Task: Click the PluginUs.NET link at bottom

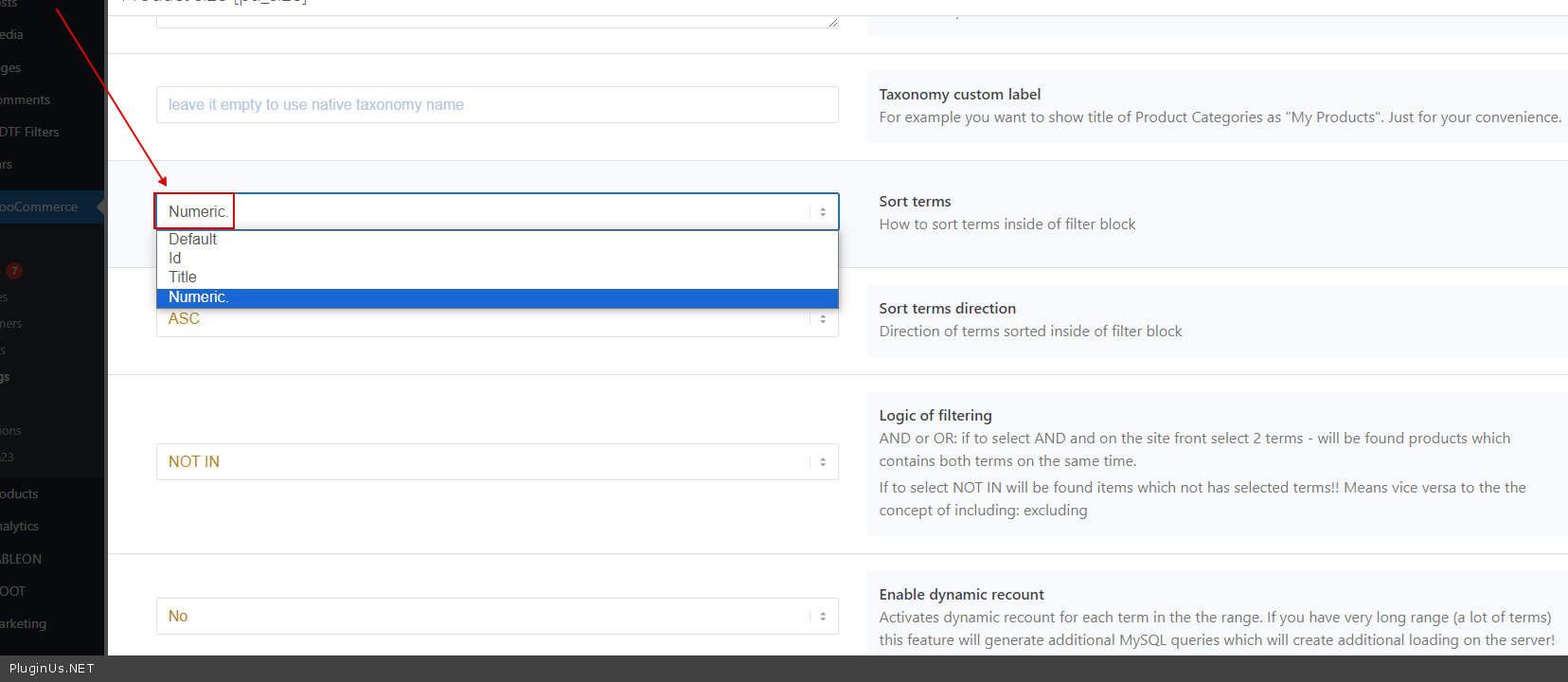Action: tap(52, 668)
